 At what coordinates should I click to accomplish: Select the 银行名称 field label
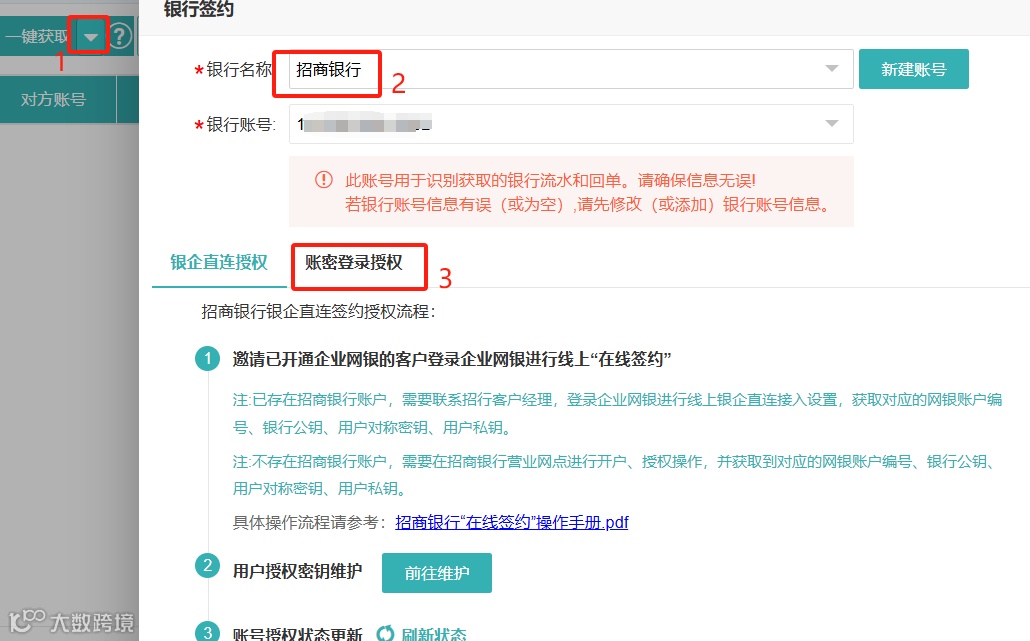tap(239, 70)
